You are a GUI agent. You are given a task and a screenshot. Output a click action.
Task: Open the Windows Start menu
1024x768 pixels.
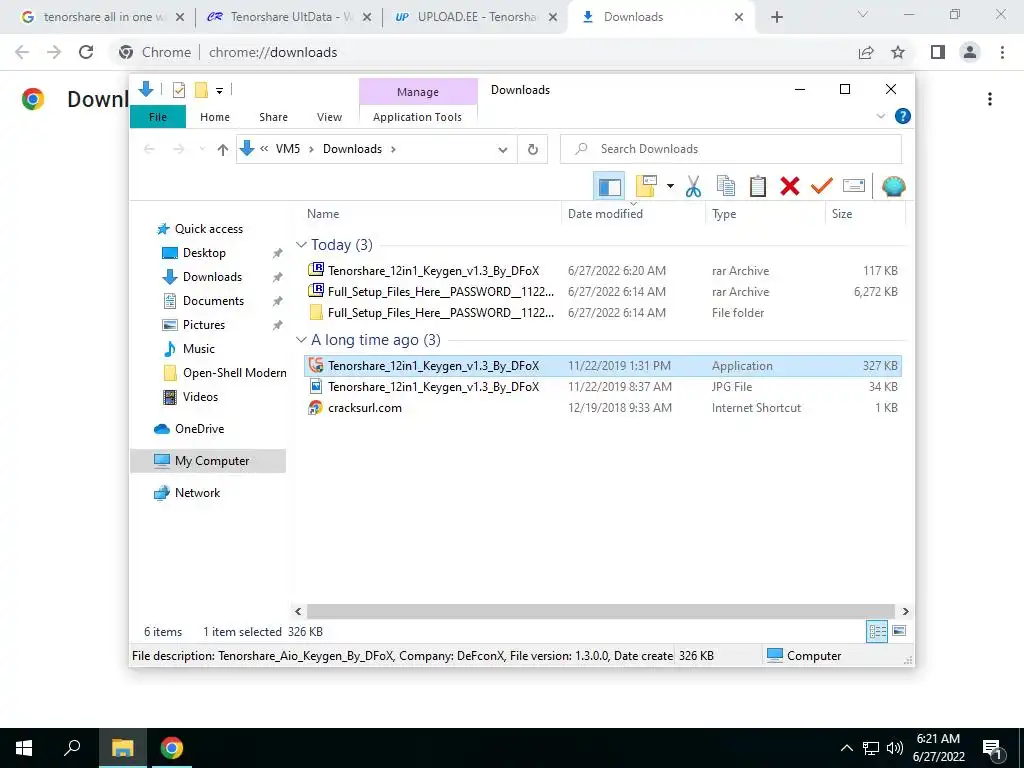24,748
